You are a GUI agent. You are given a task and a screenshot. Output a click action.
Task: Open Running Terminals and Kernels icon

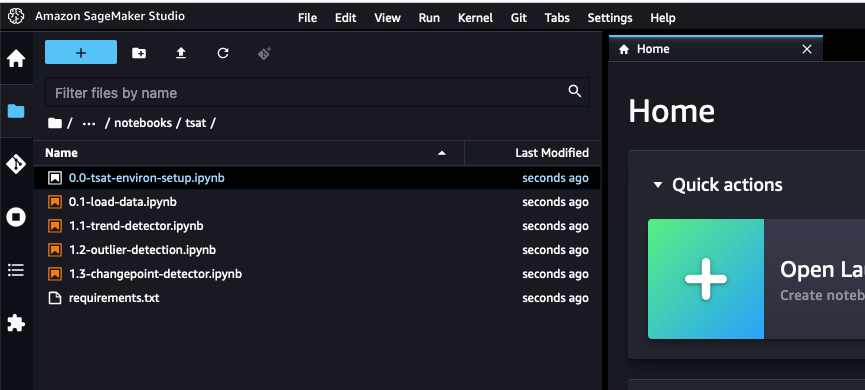coord(16,217)
